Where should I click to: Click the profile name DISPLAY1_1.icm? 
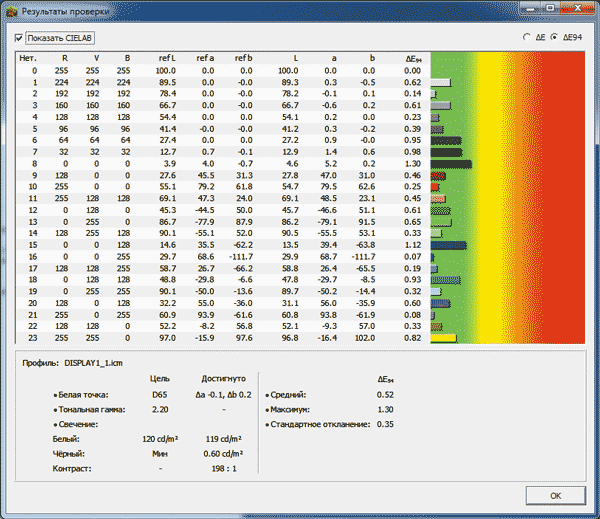pyautogui.click(x=93, y=363)
